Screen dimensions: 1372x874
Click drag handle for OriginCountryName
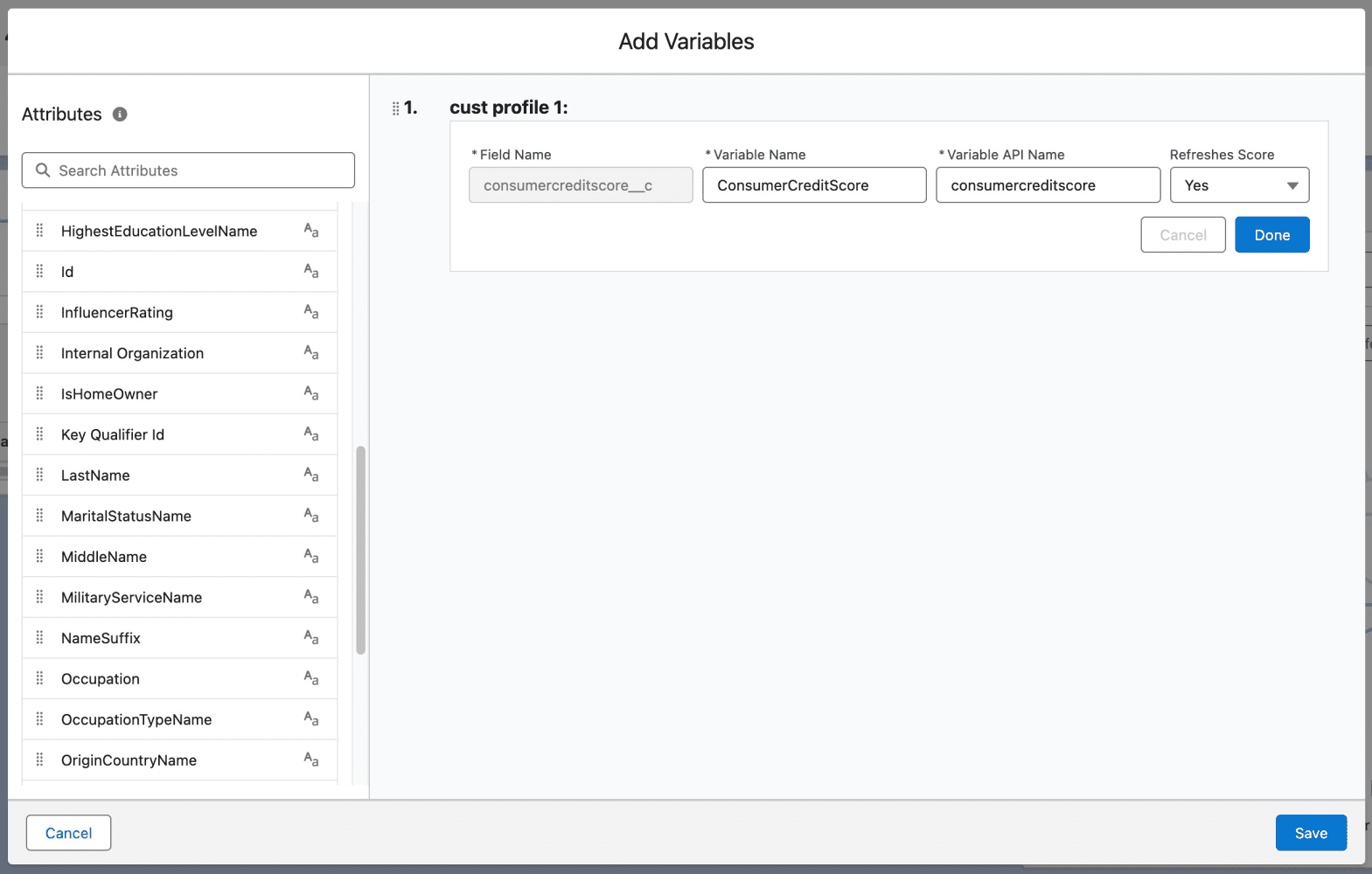39,760
